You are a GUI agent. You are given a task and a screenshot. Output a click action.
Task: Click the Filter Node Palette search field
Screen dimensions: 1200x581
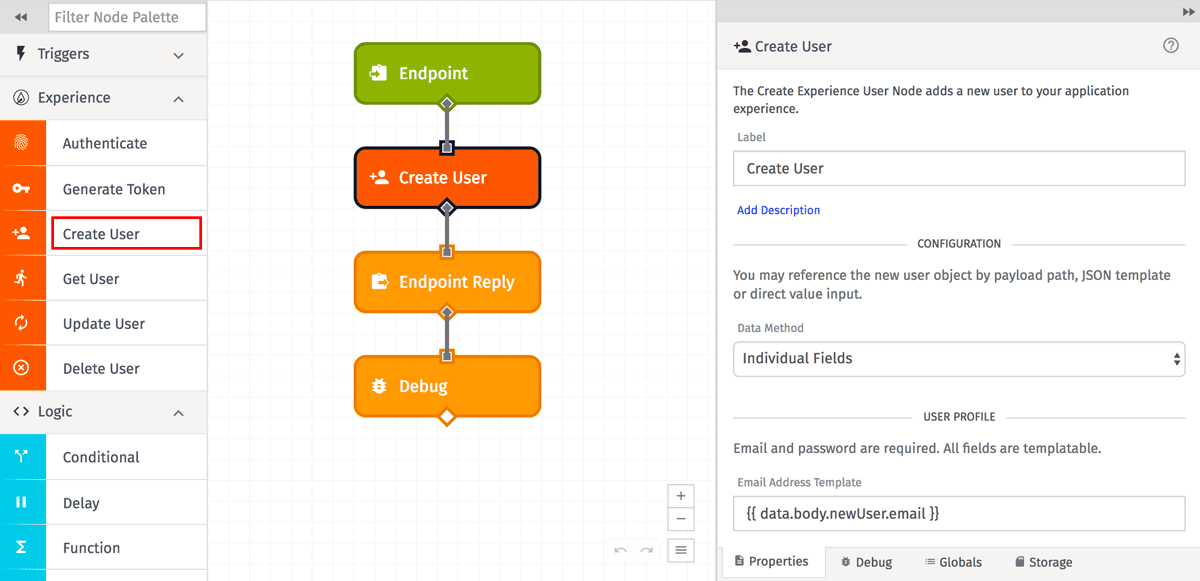pos(127,17)
